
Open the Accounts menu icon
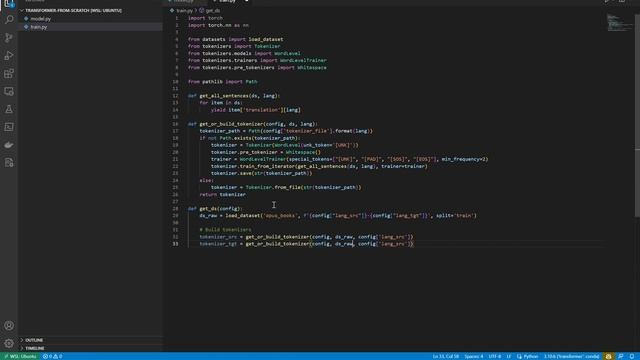pos(9,326)
